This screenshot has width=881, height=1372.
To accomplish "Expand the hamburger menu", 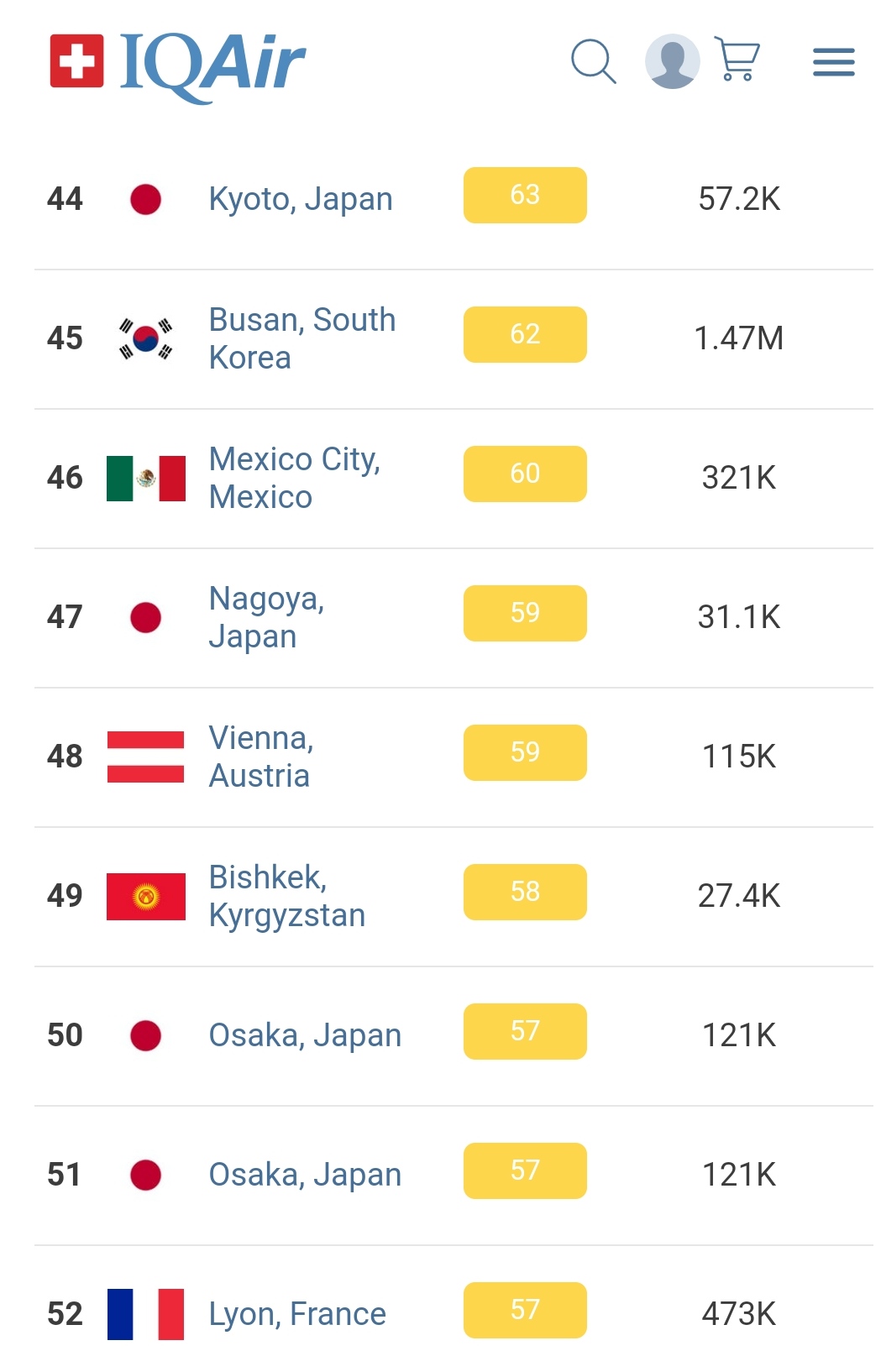I will coord(833,62).
